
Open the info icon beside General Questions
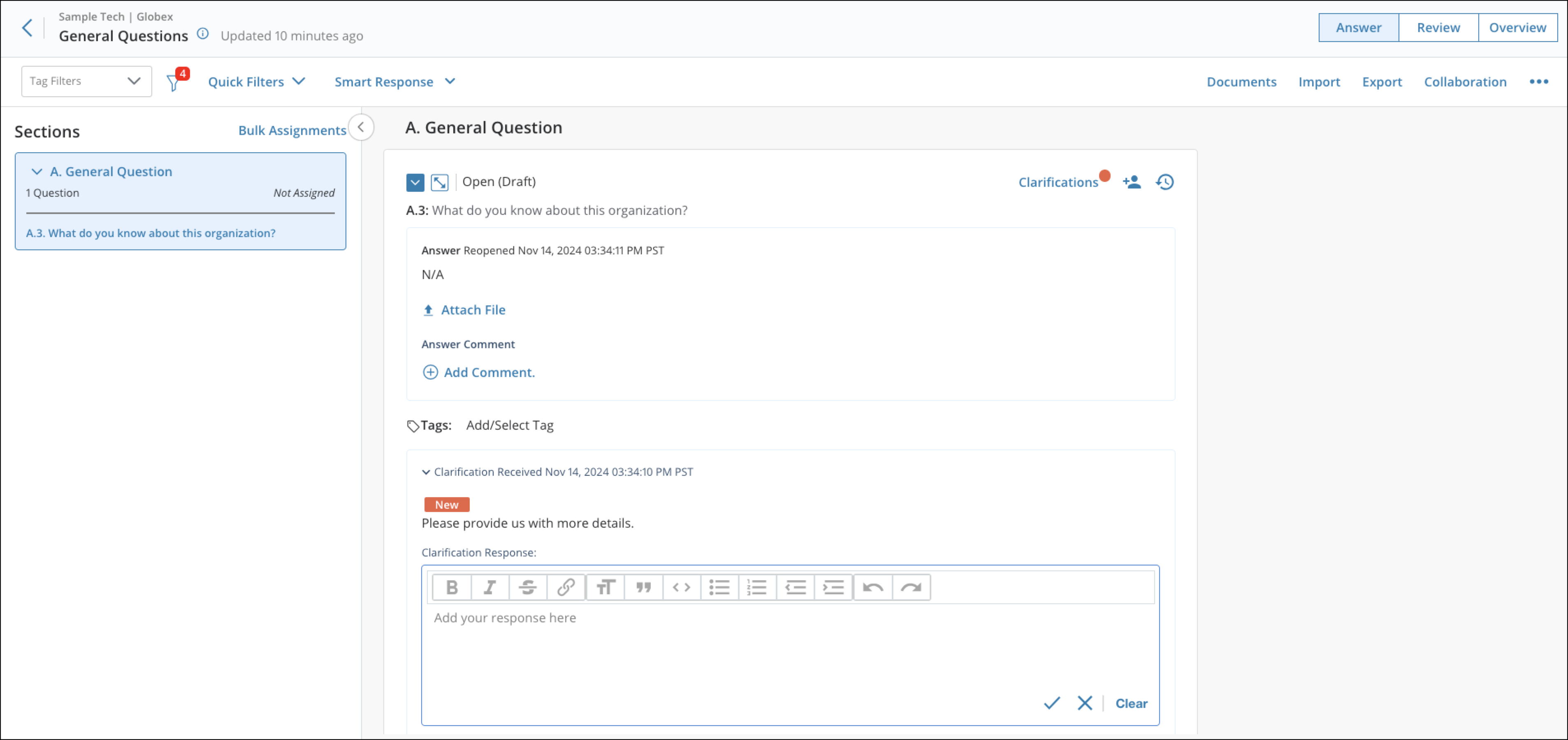(x=203, y=34)
